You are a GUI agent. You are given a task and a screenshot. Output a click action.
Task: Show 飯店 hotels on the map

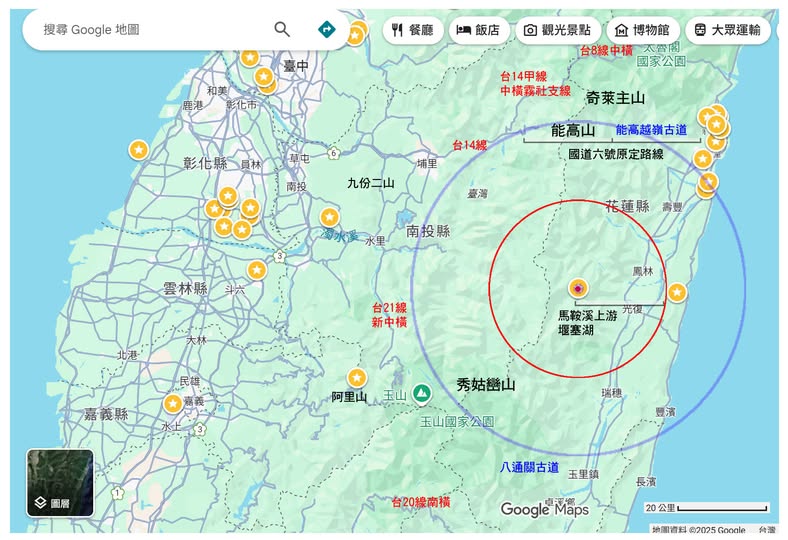click(478, 30)
